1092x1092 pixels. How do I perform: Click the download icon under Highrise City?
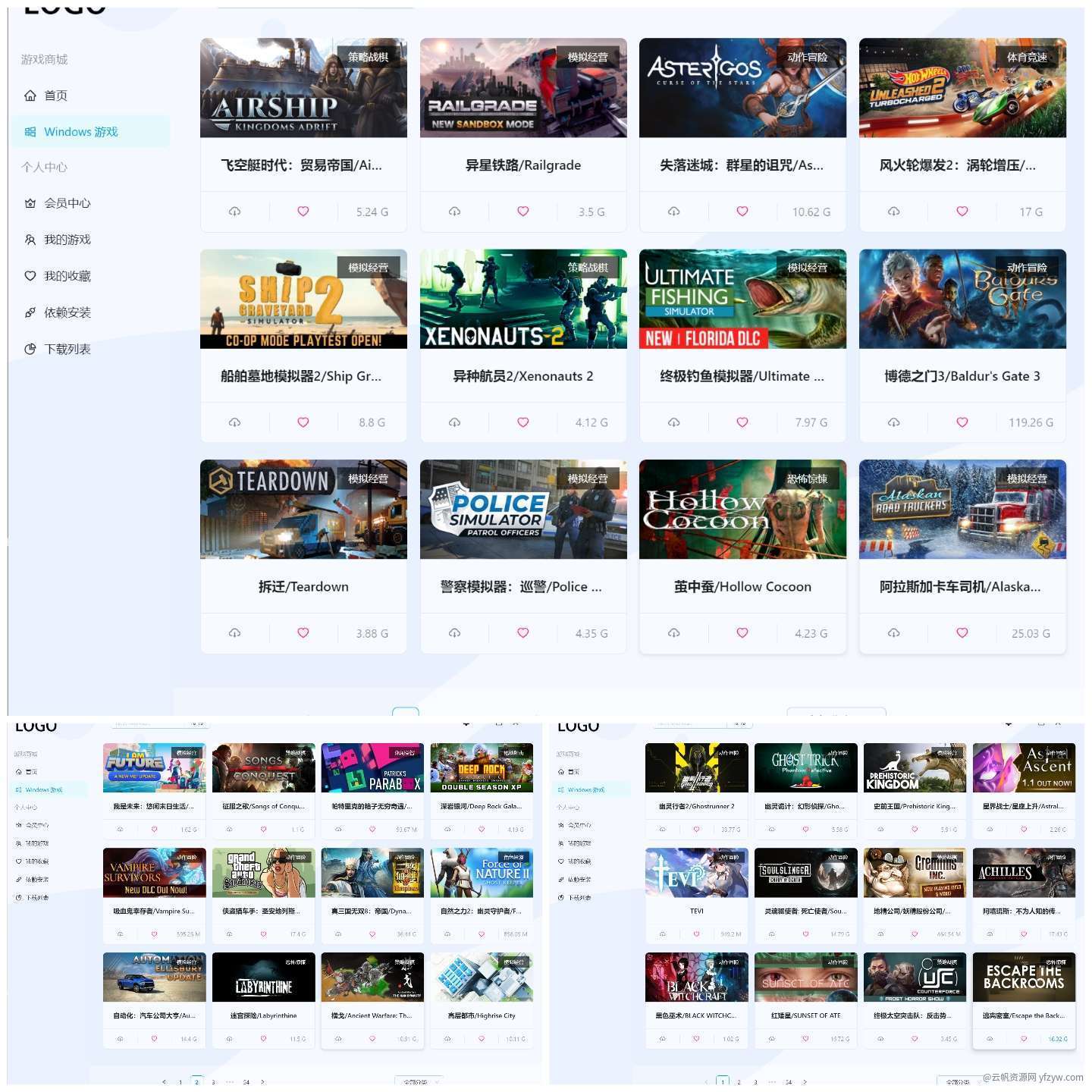[447, 1039]
